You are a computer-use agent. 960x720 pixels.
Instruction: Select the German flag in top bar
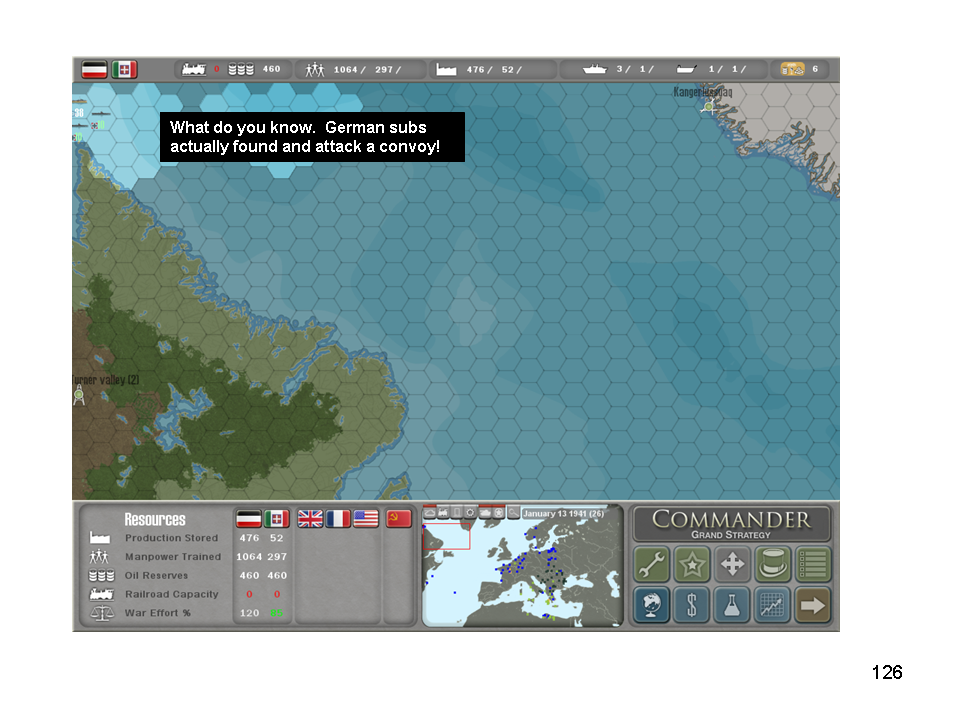(95, 70)
